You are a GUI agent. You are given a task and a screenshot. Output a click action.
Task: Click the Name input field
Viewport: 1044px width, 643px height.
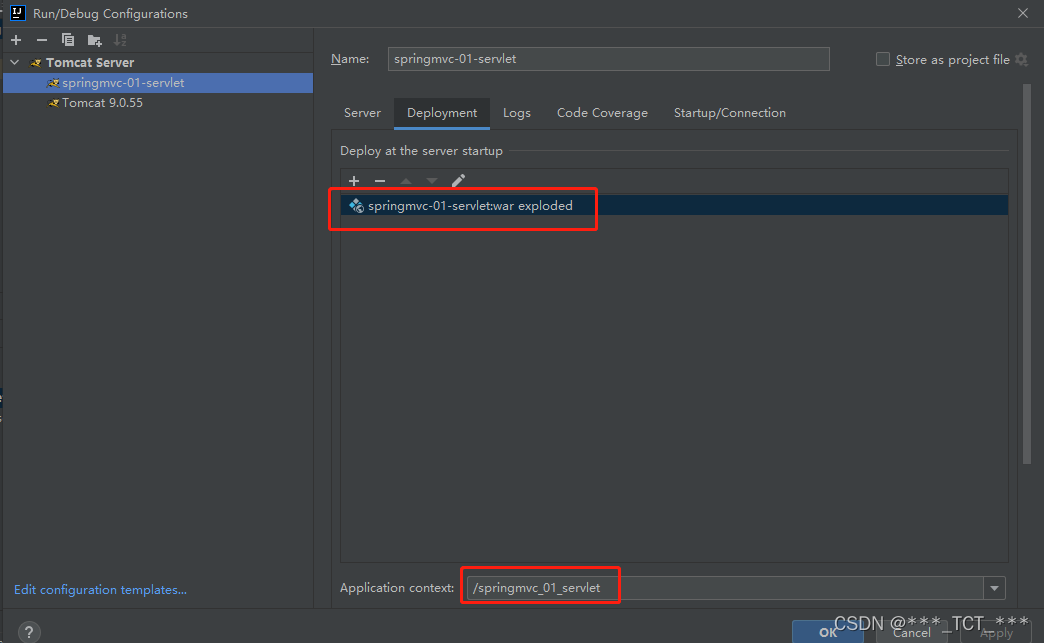609,59
